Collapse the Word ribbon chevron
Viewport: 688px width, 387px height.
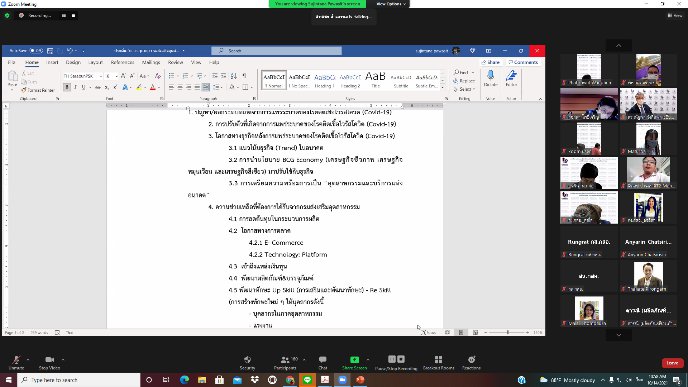point(540,99)
